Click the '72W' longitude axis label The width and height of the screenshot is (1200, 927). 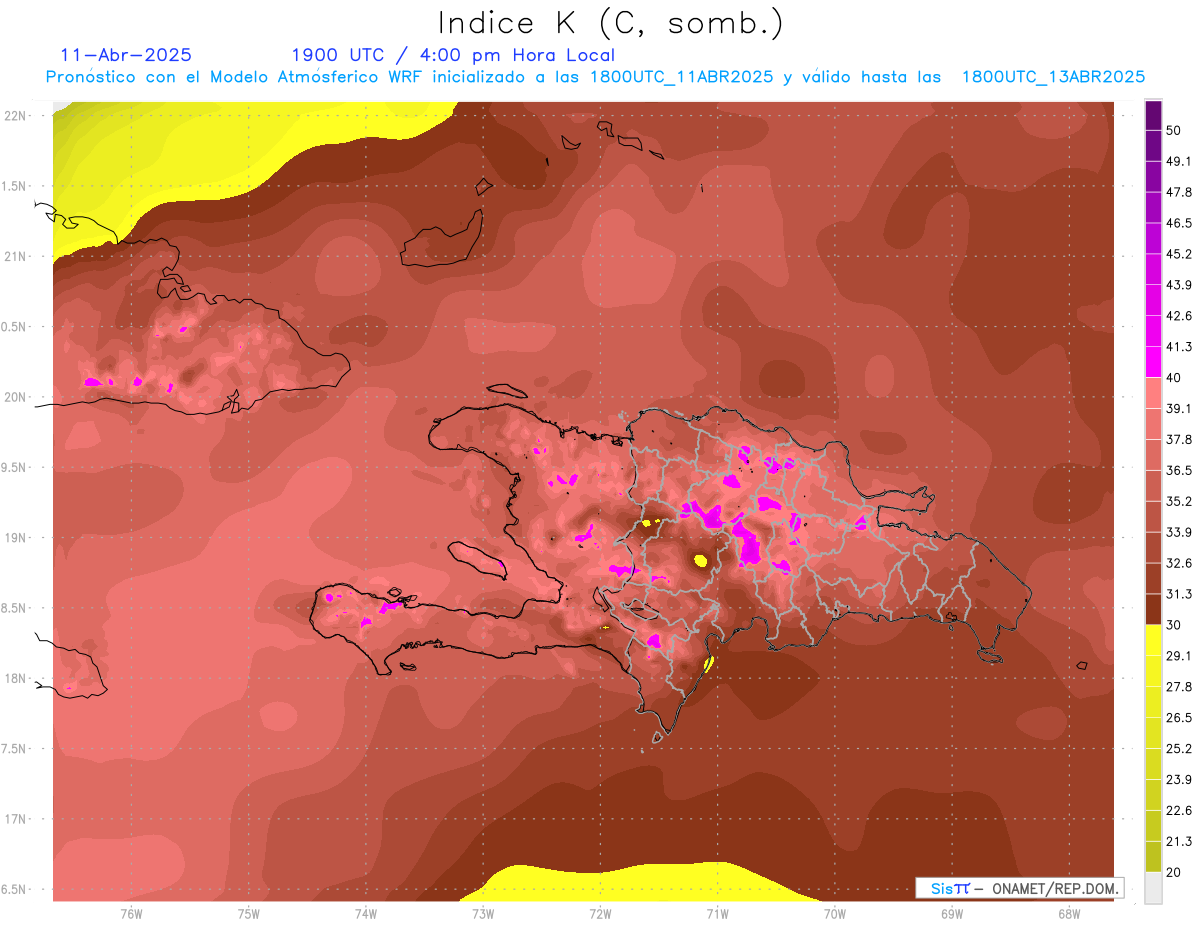coord(600,914)
